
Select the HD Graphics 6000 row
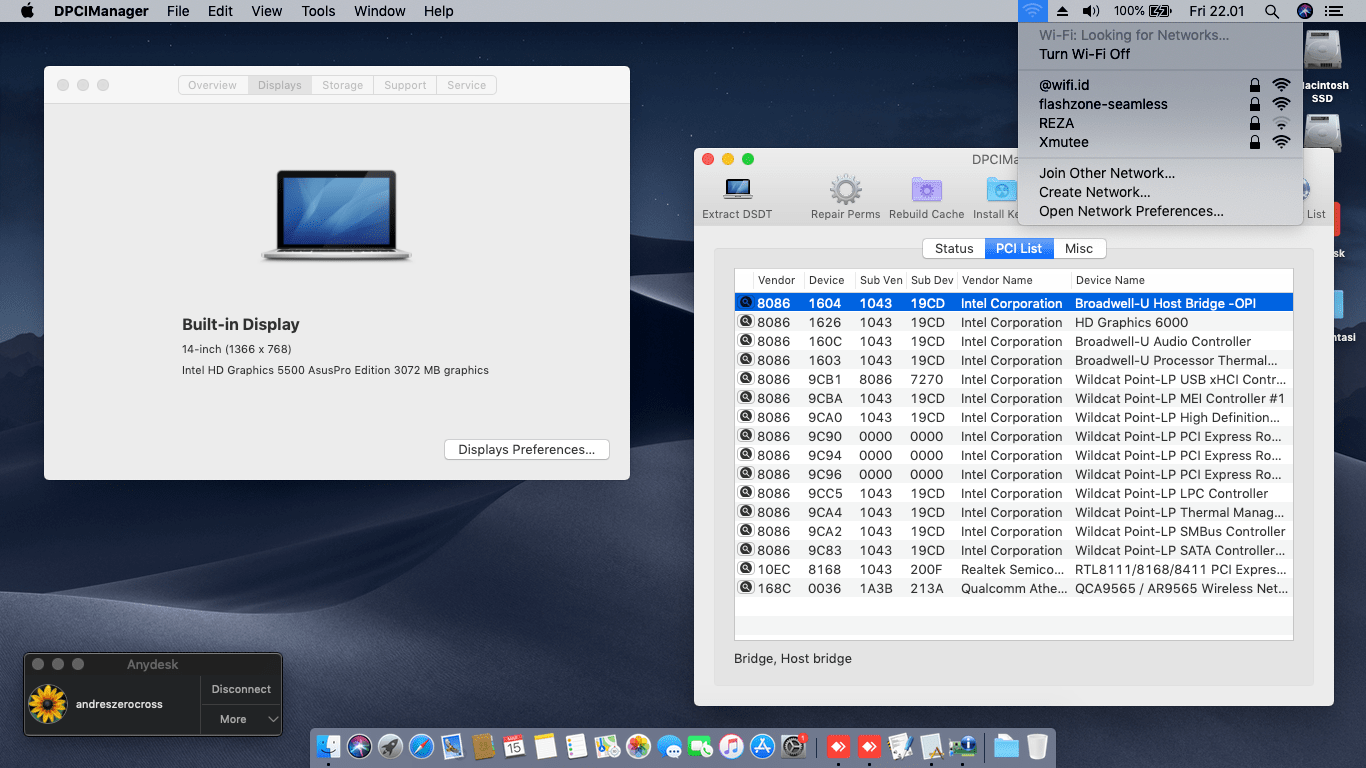click(1014, 322)
